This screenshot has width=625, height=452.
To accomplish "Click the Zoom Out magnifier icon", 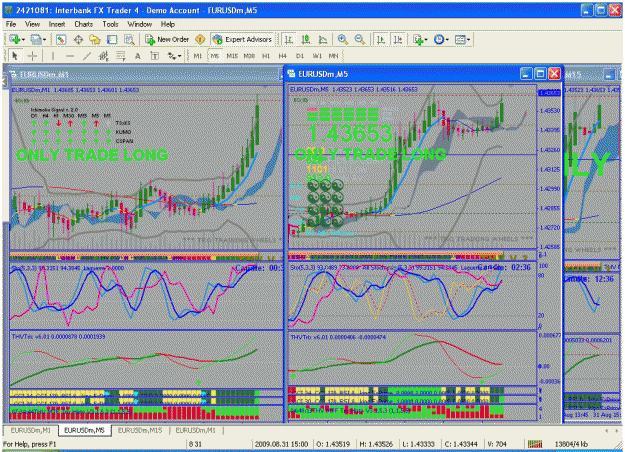I will point(360,39).
